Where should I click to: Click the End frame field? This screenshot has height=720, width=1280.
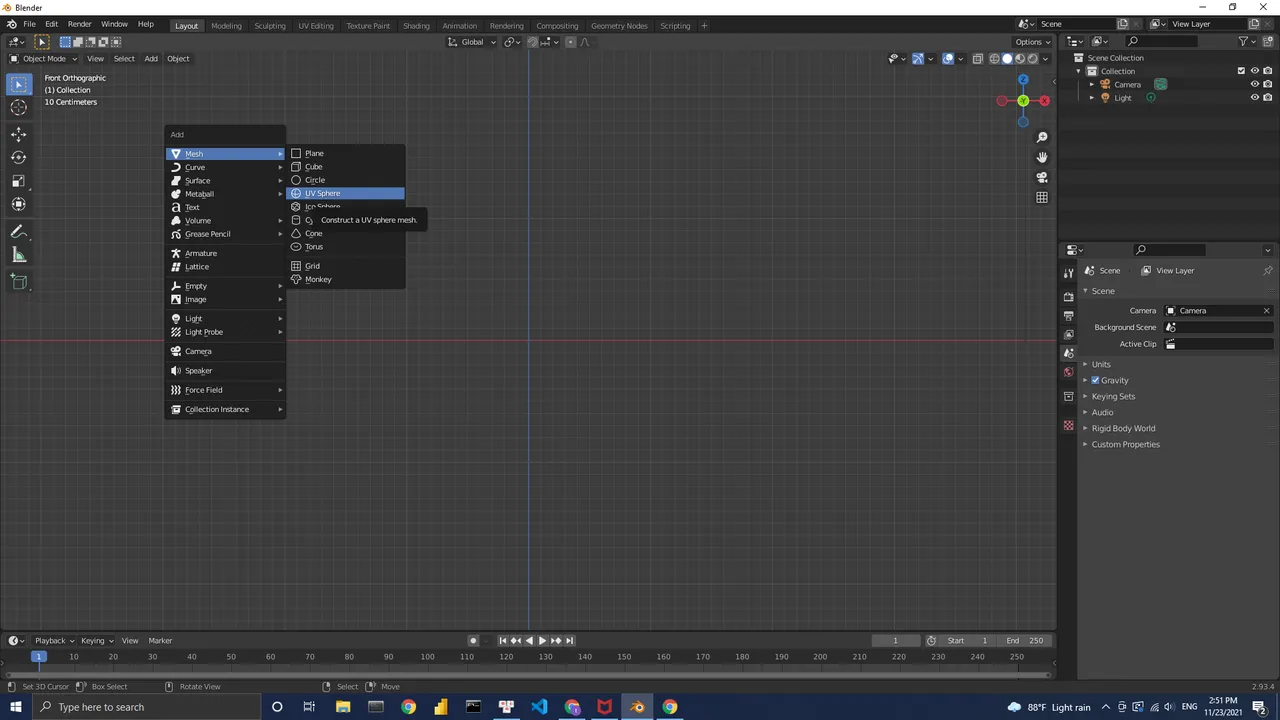click(x=1024, y=640)
